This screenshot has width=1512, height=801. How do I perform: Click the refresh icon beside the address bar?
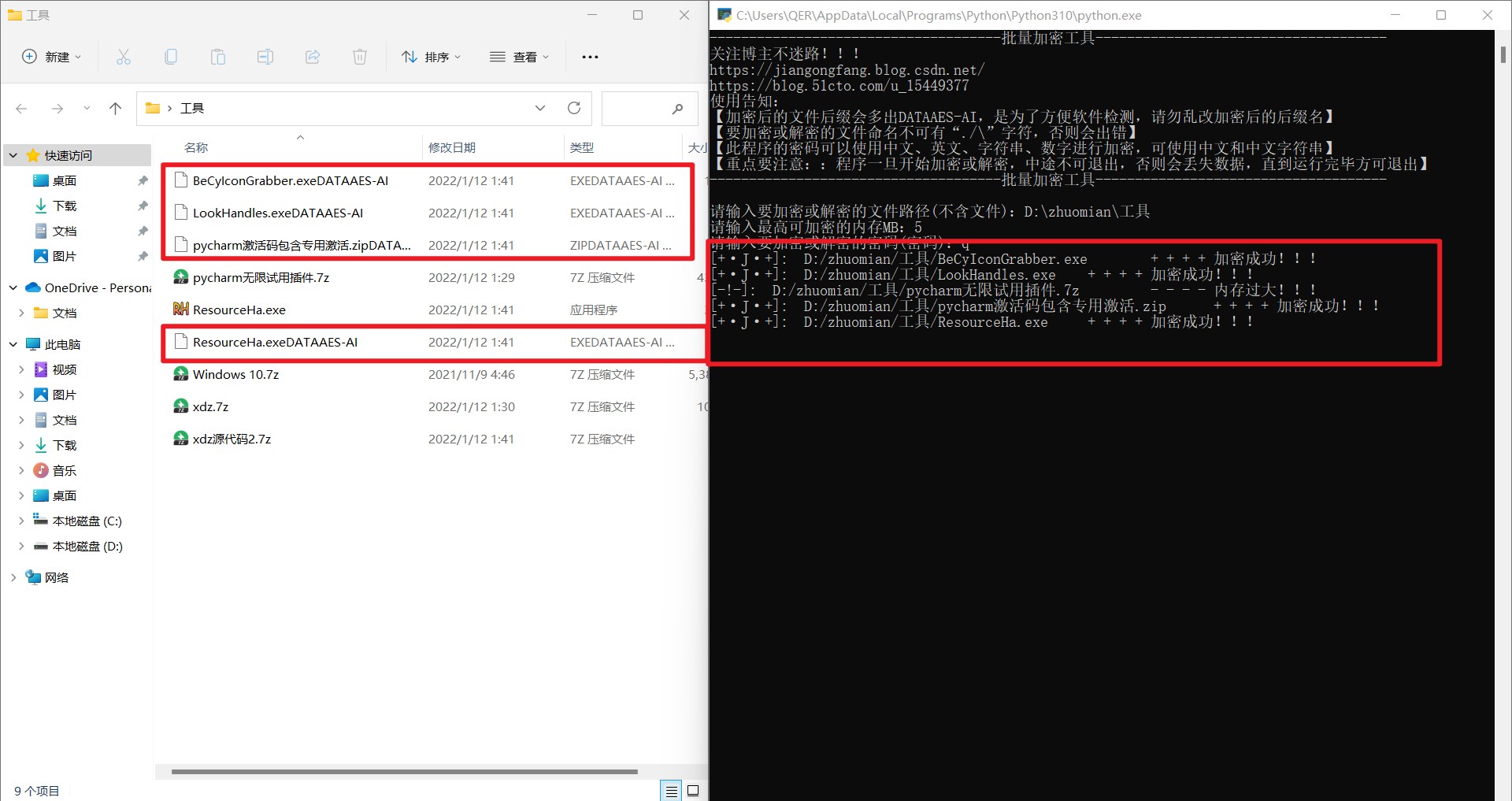[574, 108]
